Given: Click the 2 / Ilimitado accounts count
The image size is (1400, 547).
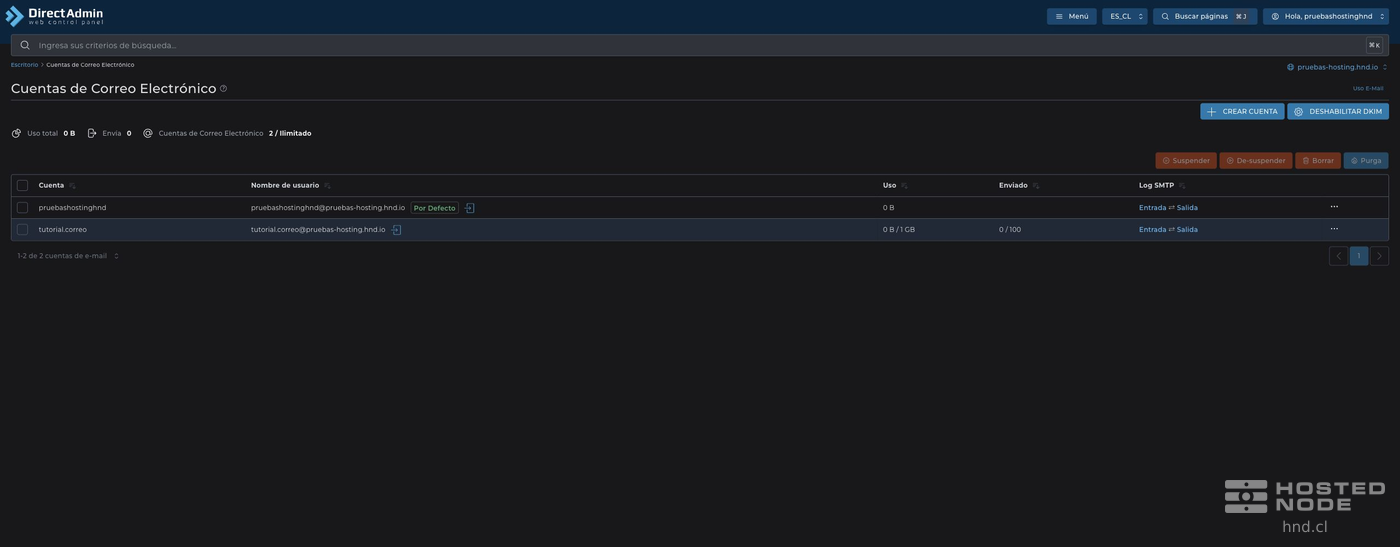Looking at the screenshot, I should 290,133.
